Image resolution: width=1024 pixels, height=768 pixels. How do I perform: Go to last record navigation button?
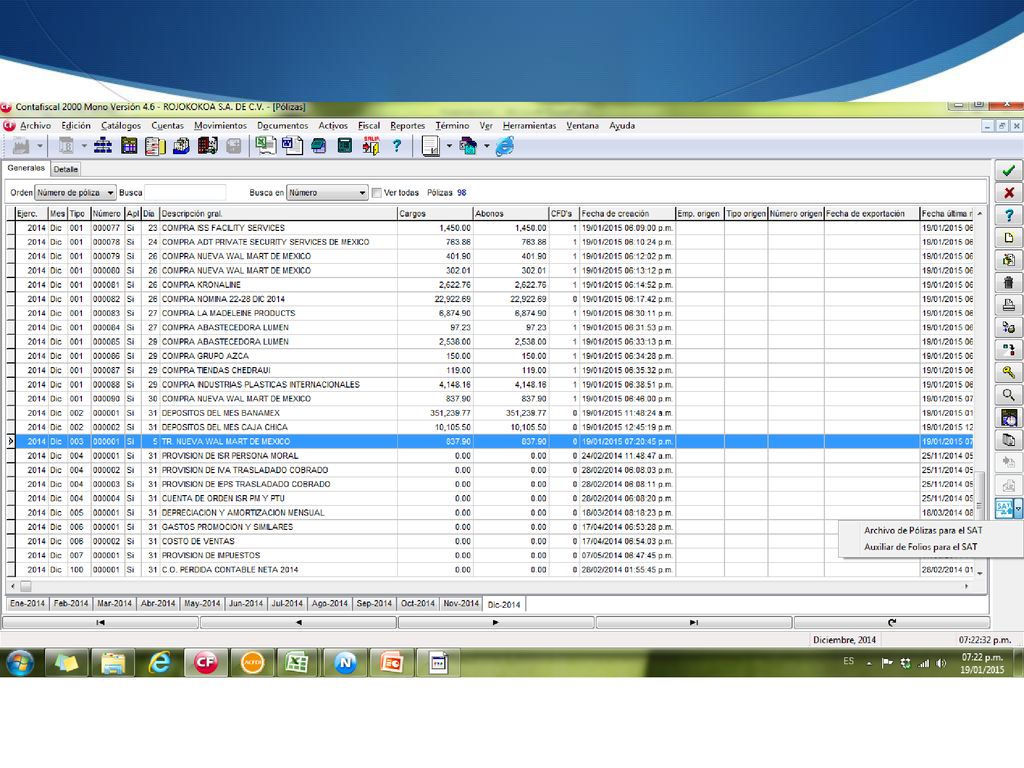point(694,622)
